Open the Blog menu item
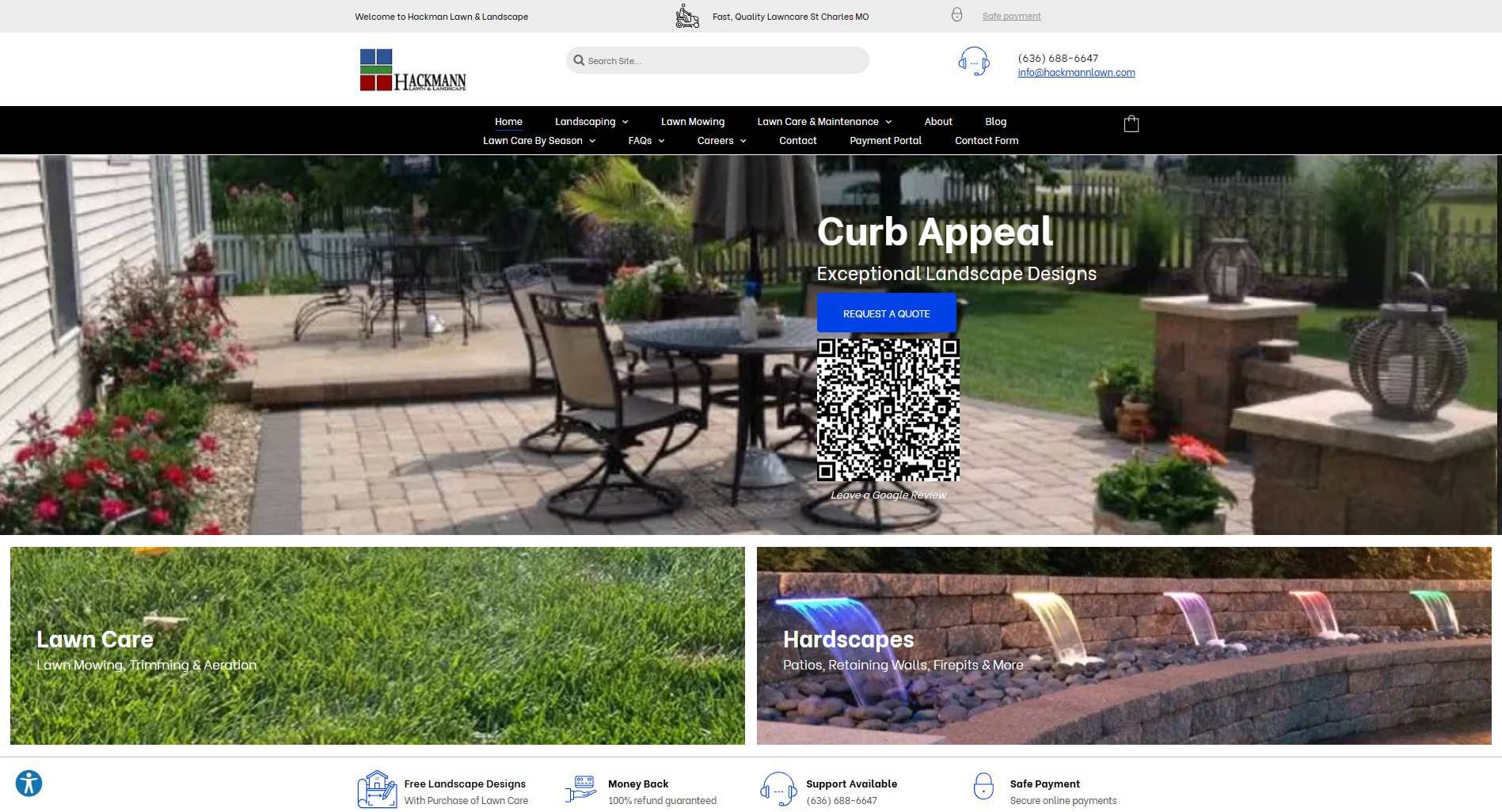Image resolution: width=1502 pixels, height=812 pixels. coord(995,122)
